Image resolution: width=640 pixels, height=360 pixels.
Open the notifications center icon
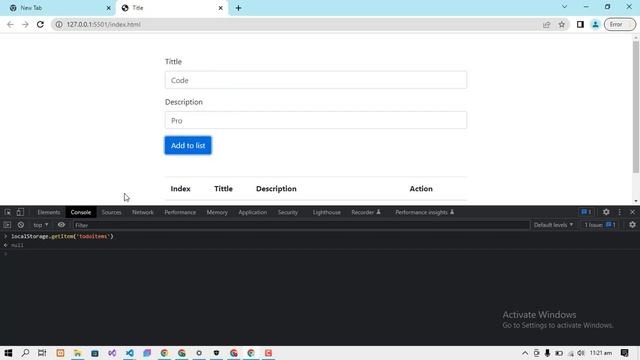point(624,353)
